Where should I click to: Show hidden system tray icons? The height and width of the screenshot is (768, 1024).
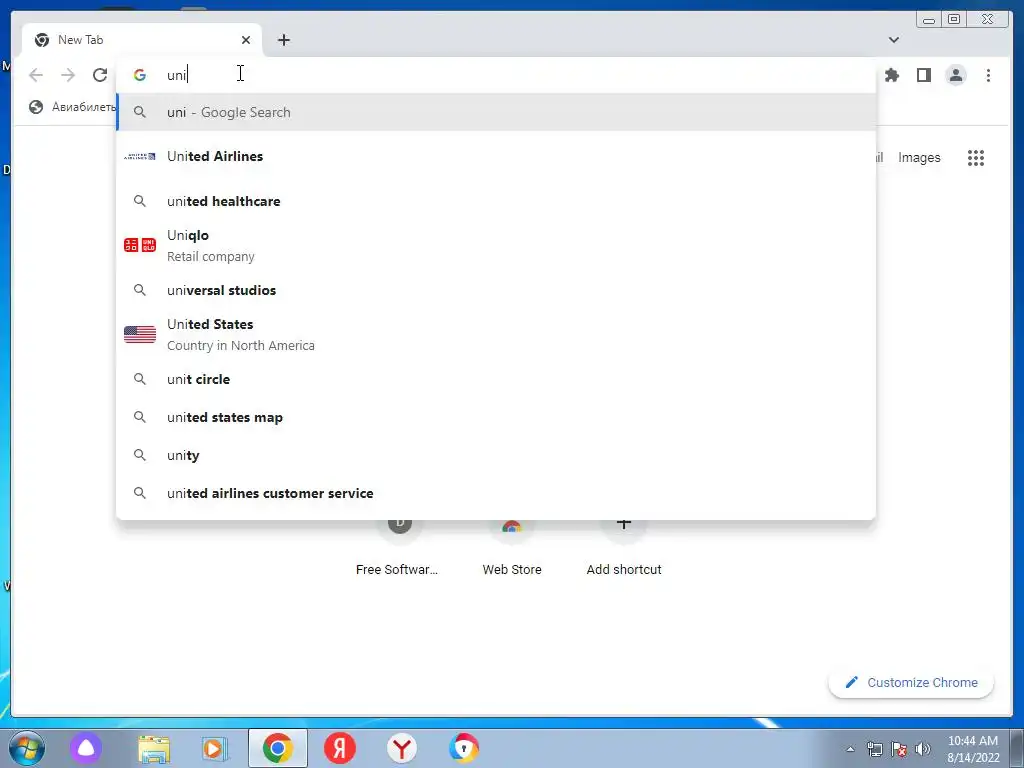850,749
